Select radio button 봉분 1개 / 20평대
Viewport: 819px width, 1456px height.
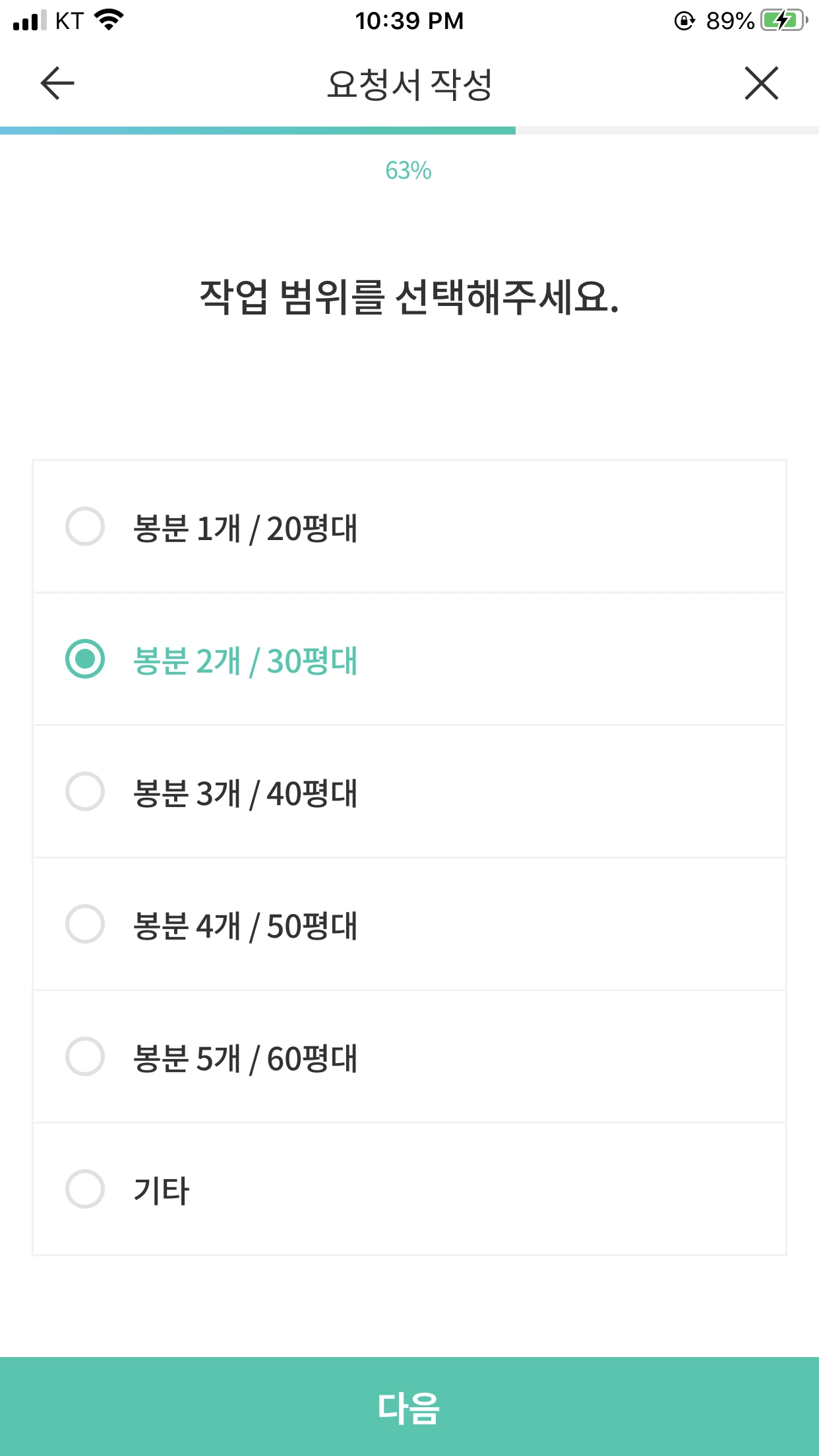pyautogui.click(x=85, y=527)
